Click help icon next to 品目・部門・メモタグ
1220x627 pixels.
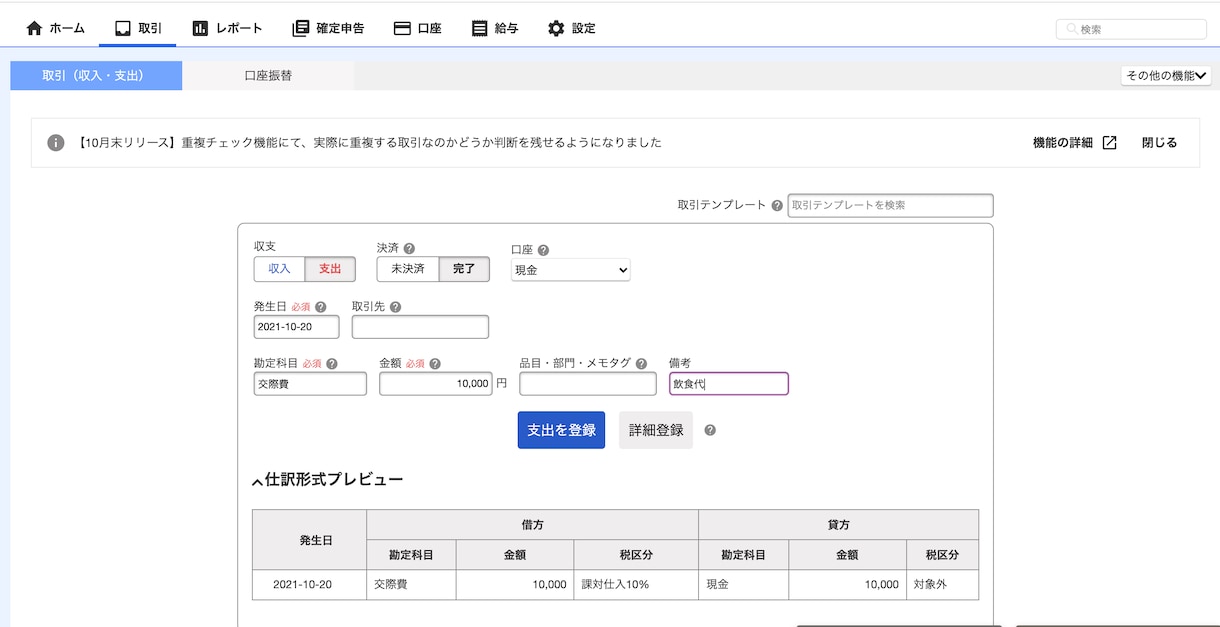(641, 364)
